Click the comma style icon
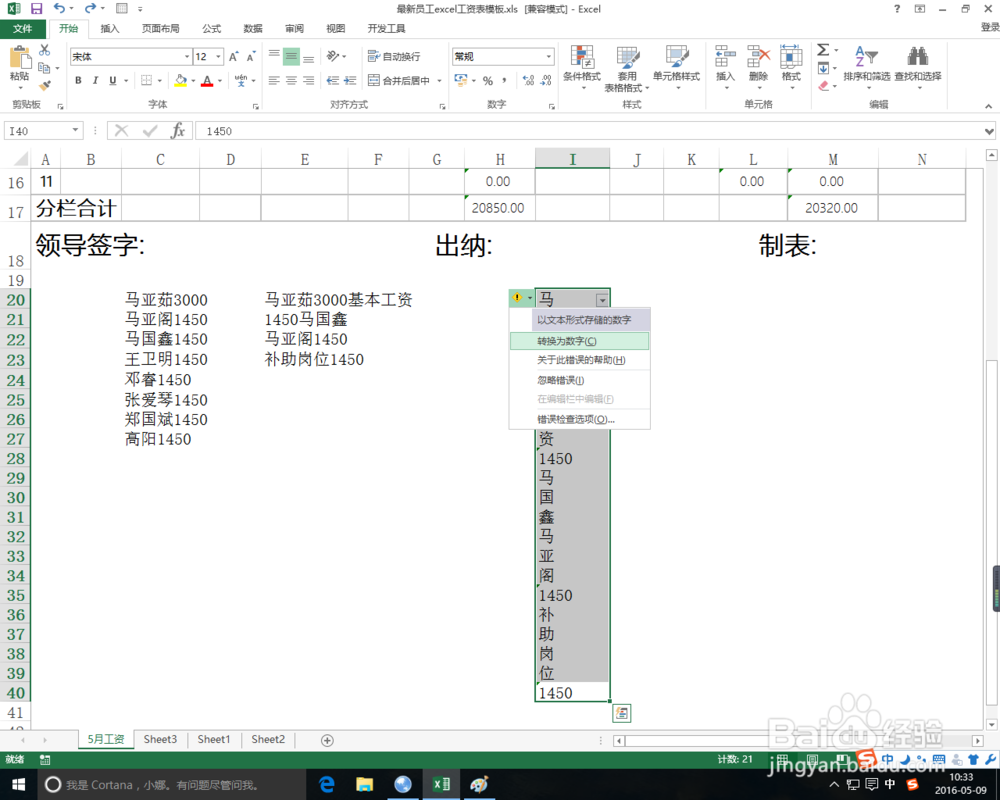Screen dimensions: 1000x800 click(x=504, y=80)
